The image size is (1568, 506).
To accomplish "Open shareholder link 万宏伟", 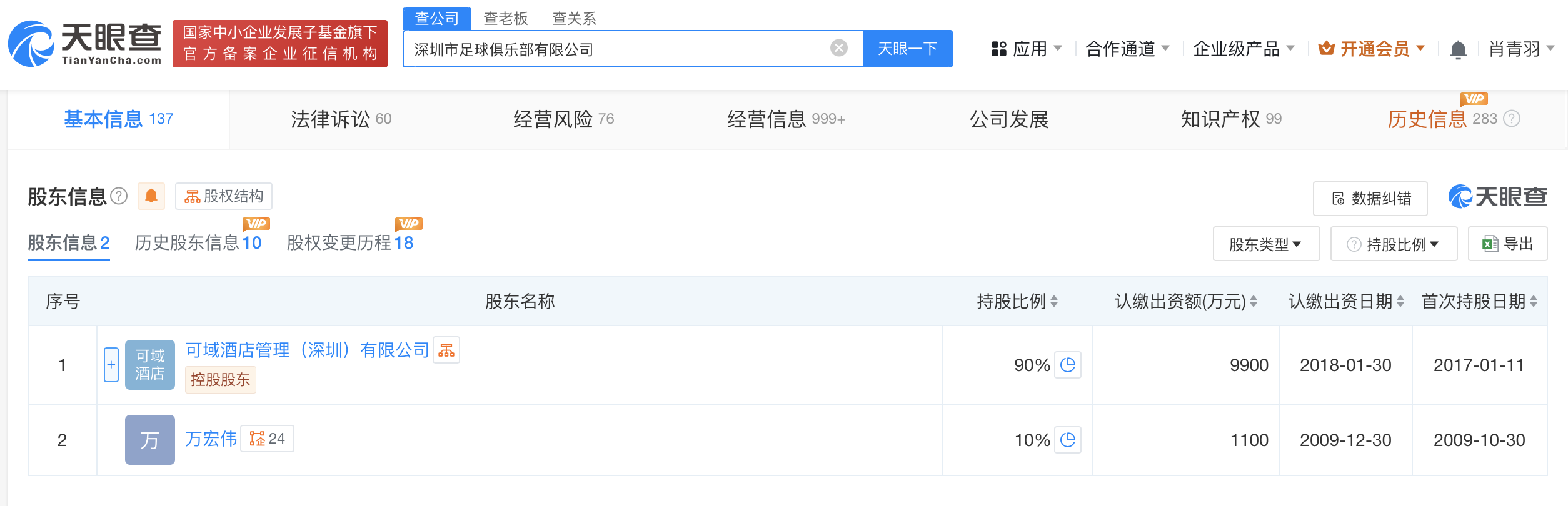I will tap(211, 439).
